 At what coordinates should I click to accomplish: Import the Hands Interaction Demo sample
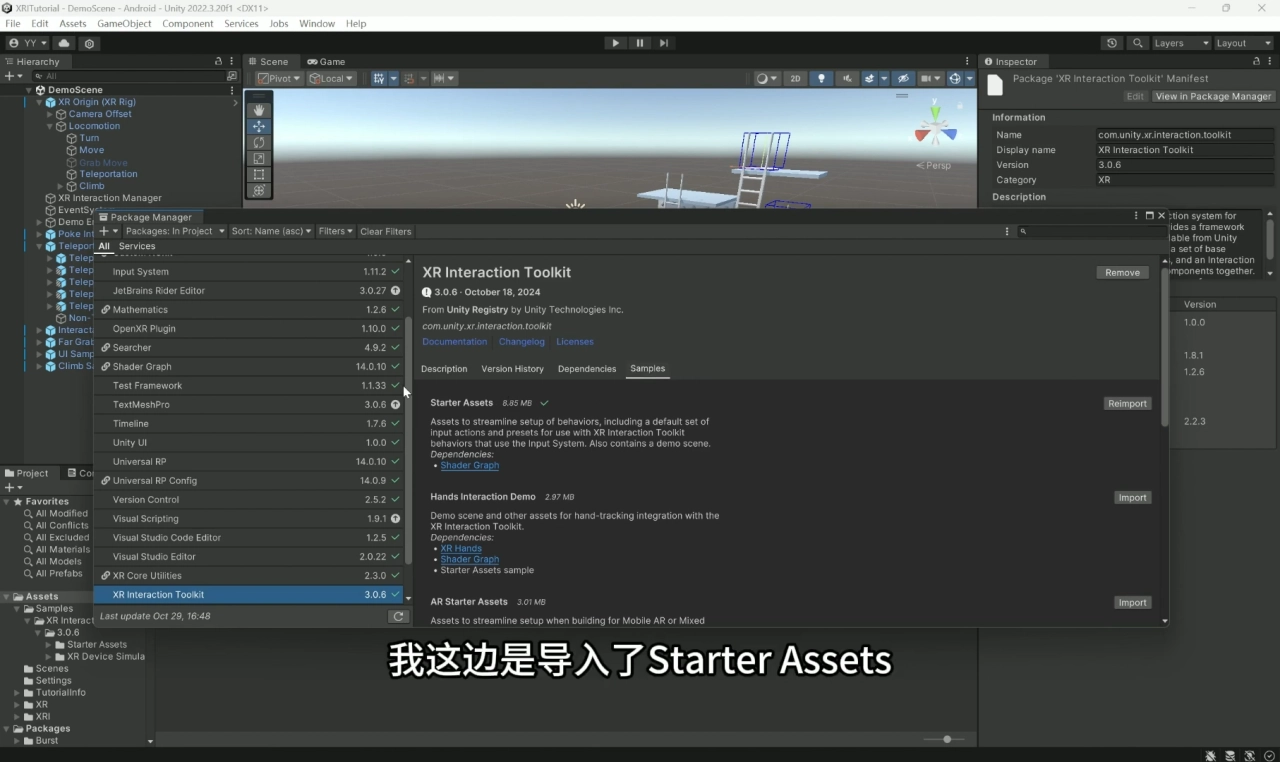pyautogui.click(x=1132, y=498)
